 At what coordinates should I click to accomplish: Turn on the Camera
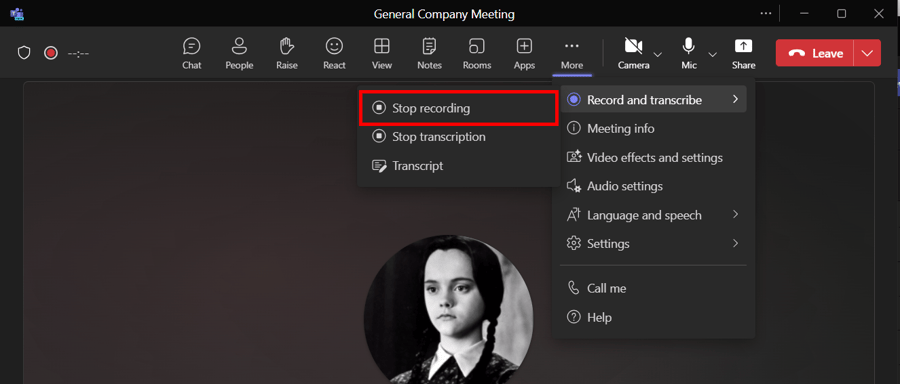click(634, 53)
